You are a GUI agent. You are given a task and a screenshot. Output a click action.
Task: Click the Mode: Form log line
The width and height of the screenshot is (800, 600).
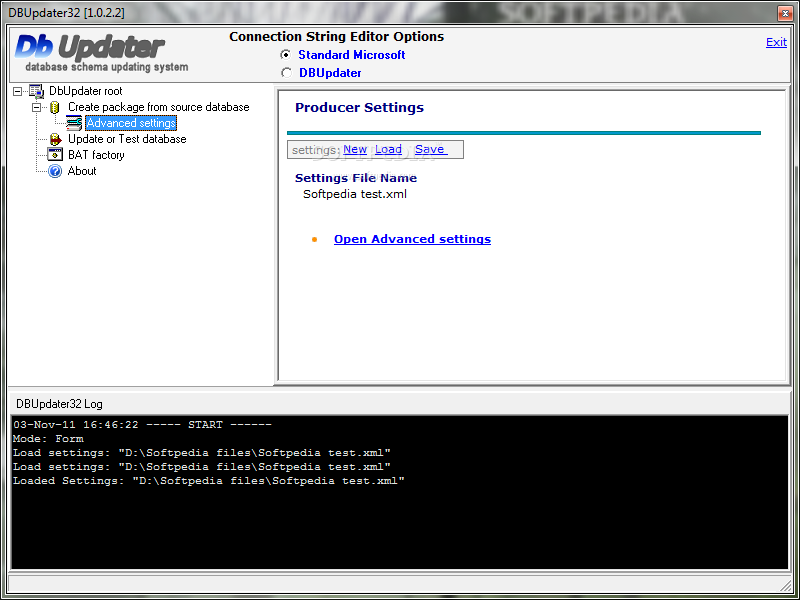48,439
